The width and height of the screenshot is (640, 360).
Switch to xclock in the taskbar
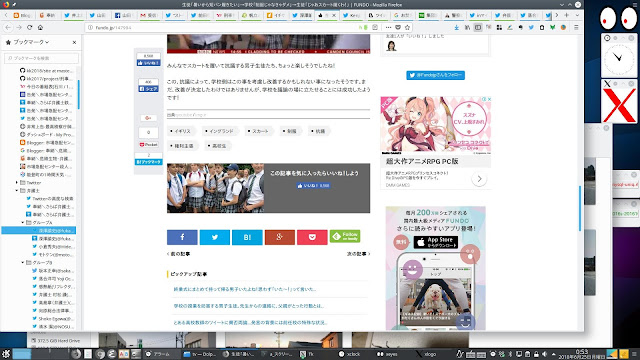click(350, 354)
